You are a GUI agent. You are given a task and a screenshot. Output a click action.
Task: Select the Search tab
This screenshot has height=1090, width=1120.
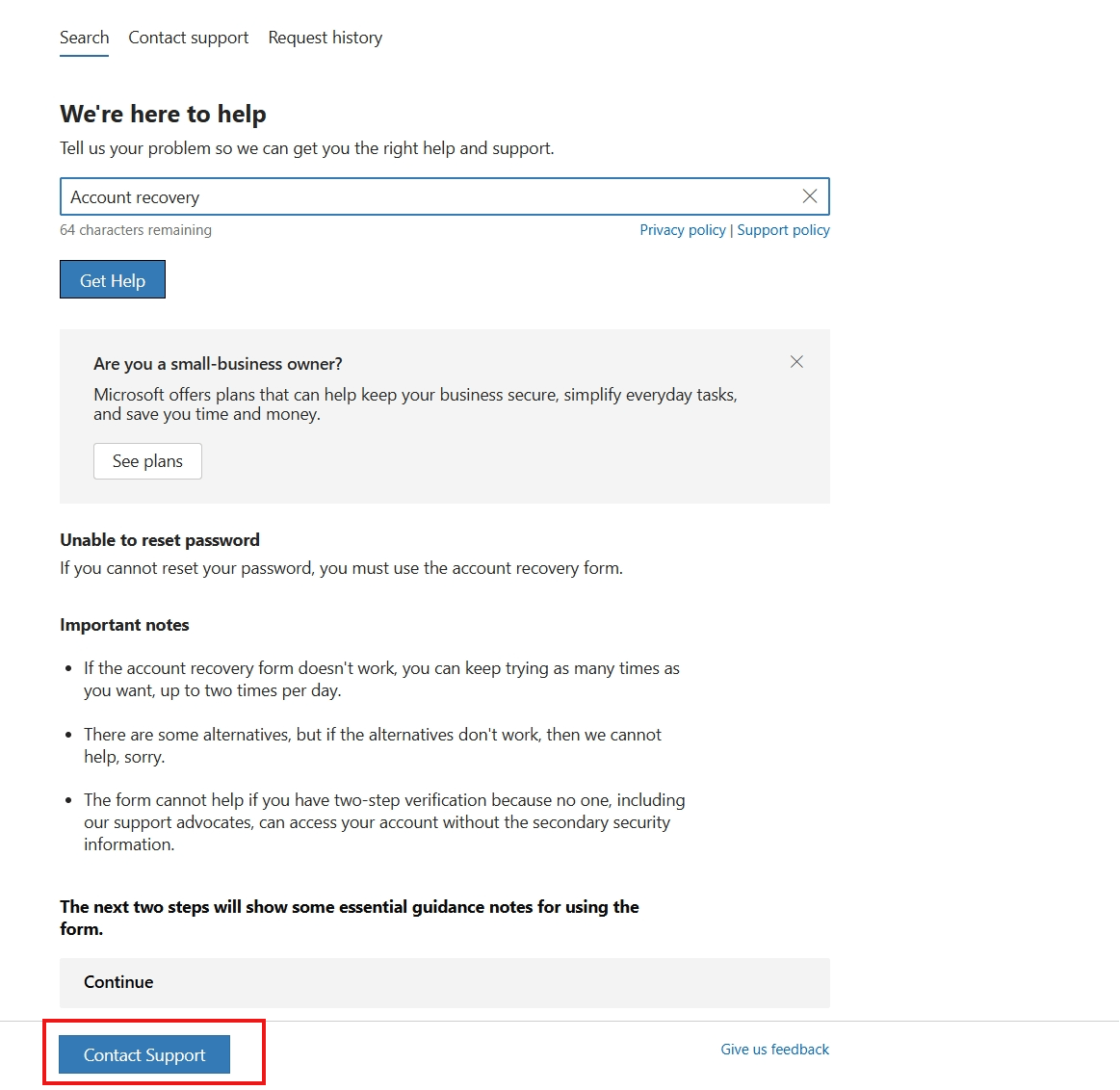pos(84,38)
